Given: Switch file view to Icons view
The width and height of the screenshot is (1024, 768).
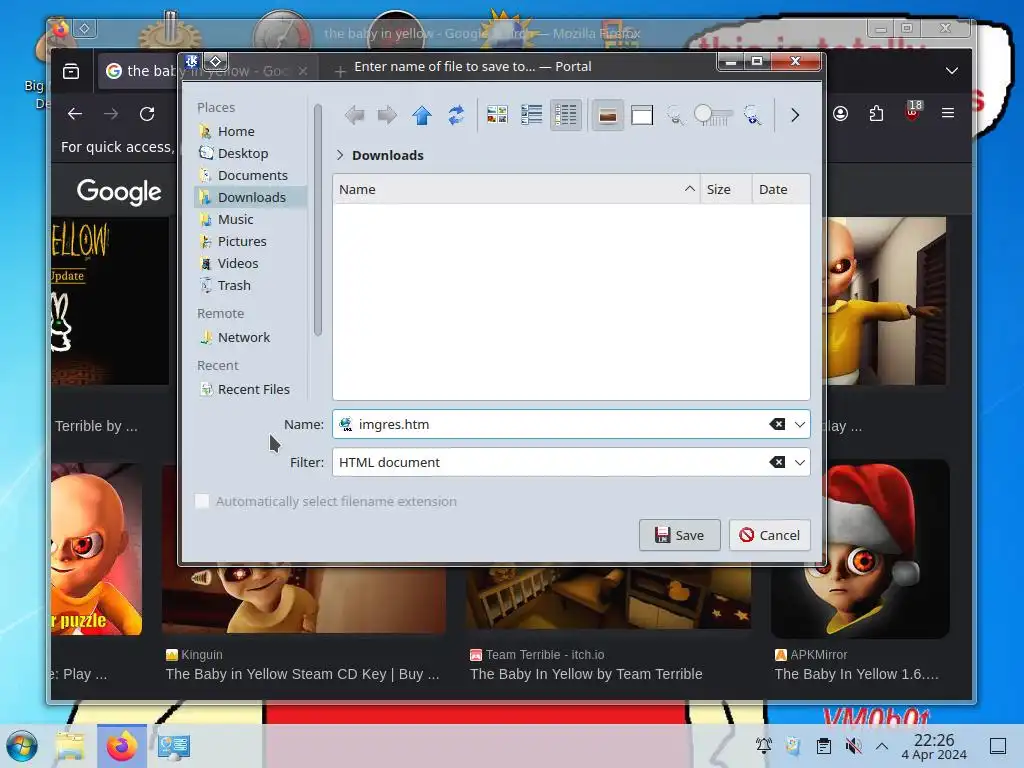Looking at the screenshot, I should tap(497, 116).
